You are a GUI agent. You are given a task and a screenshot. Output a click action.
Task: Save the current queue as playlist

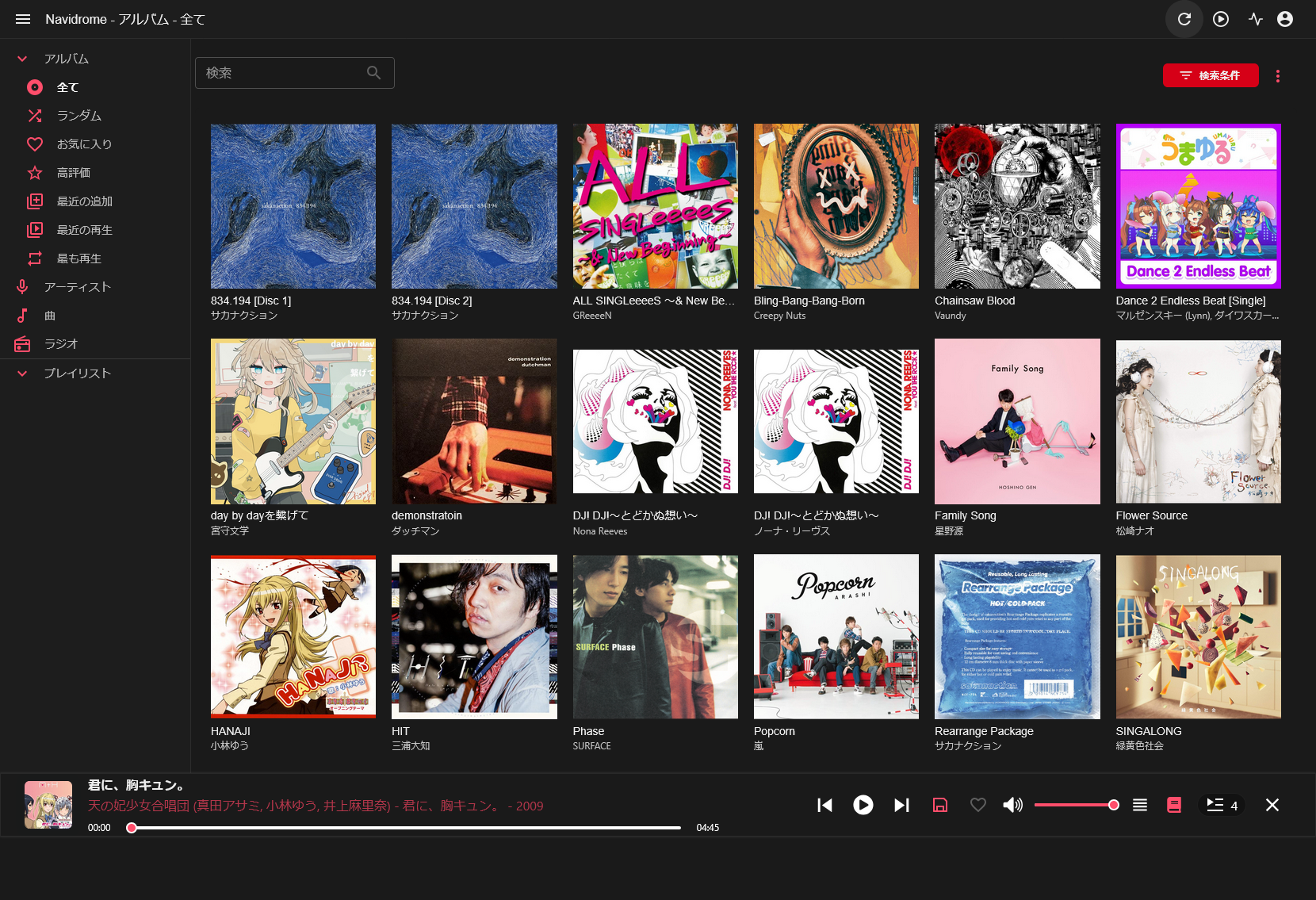click(940, 805)
